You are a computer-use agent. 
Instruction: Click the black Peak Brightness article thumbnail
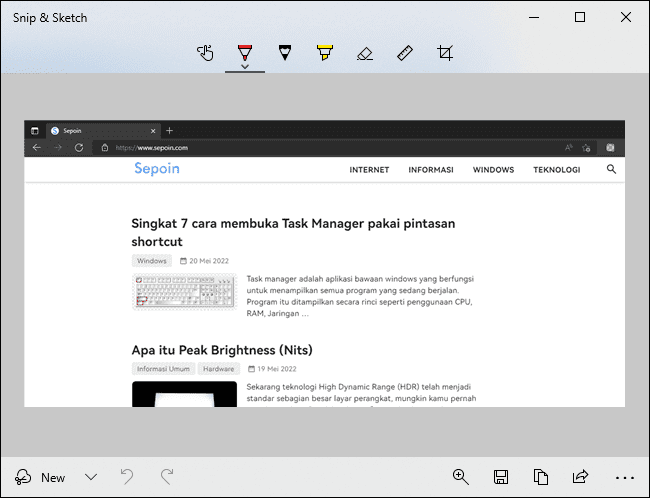pyautogui.click(x=184, y=394)
